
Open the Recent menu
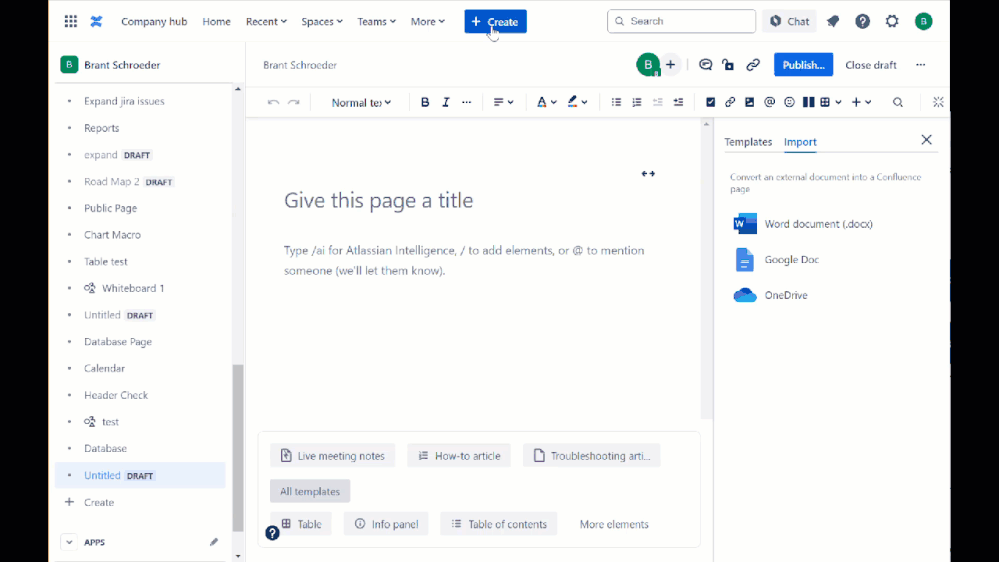(x=266, y=21)
